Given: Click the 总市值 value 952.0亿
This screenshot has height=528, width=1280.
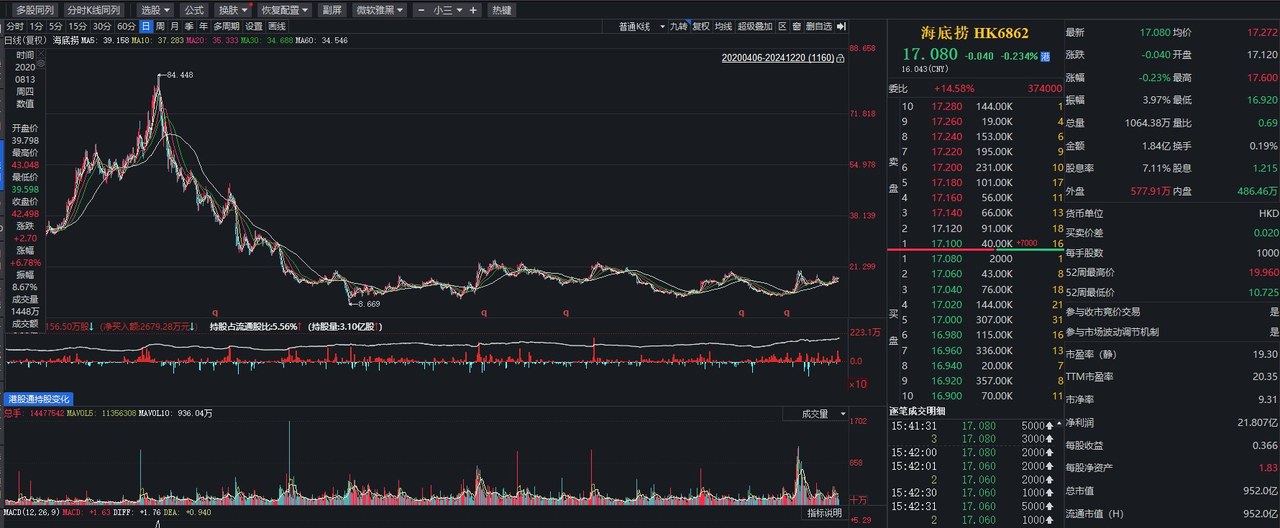Looking at the screenshot, I should click(1261, 491).
